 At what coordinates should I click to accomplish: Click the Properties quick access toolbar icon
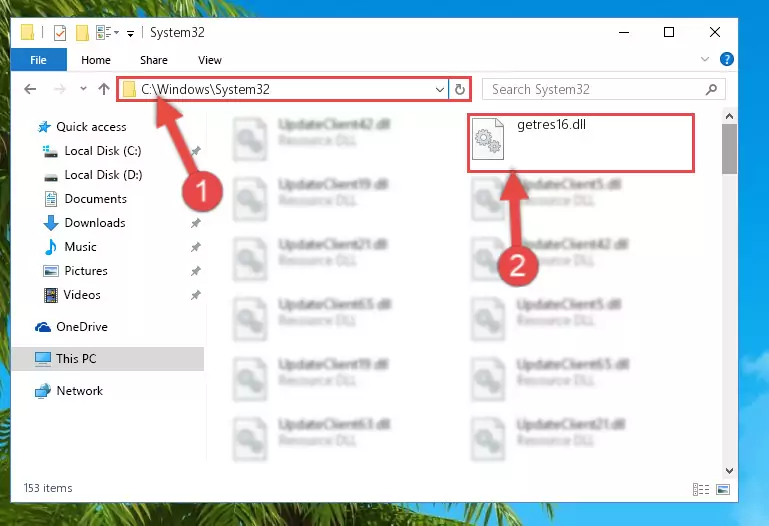(59, 33)
